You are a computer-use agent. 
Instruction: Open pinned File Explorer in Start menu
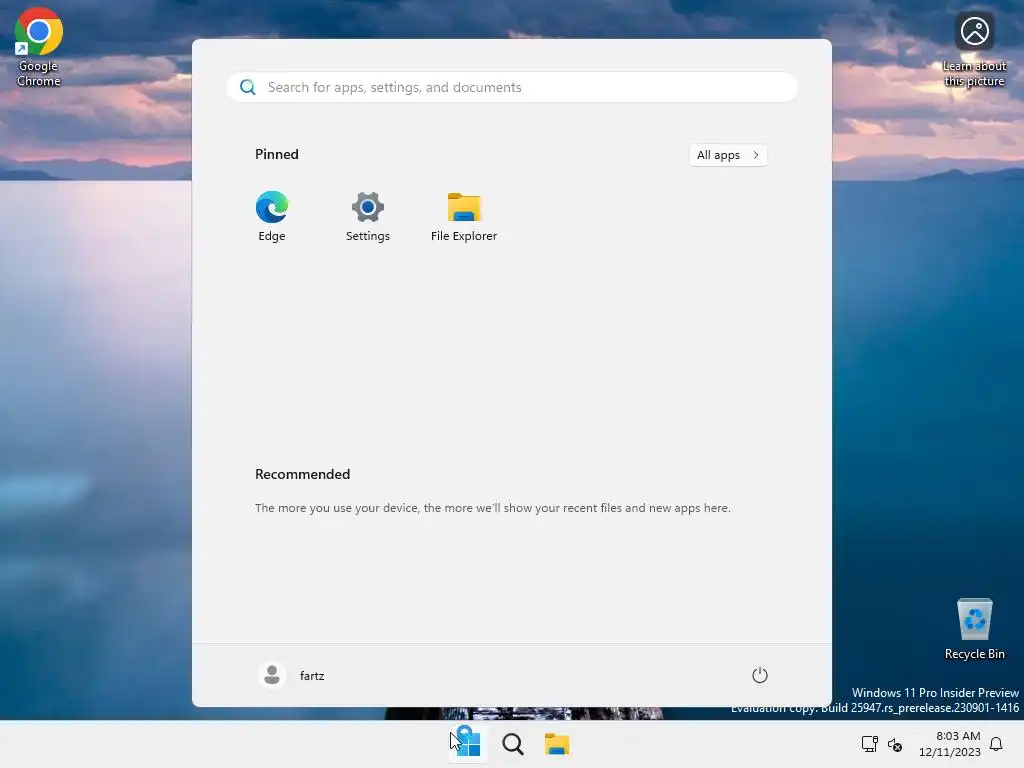[x=464, y=217]
